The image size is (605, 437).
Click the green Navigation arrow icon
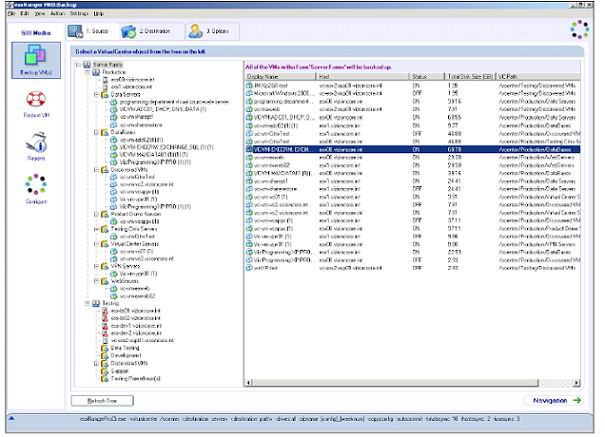(x=579, y=400)
